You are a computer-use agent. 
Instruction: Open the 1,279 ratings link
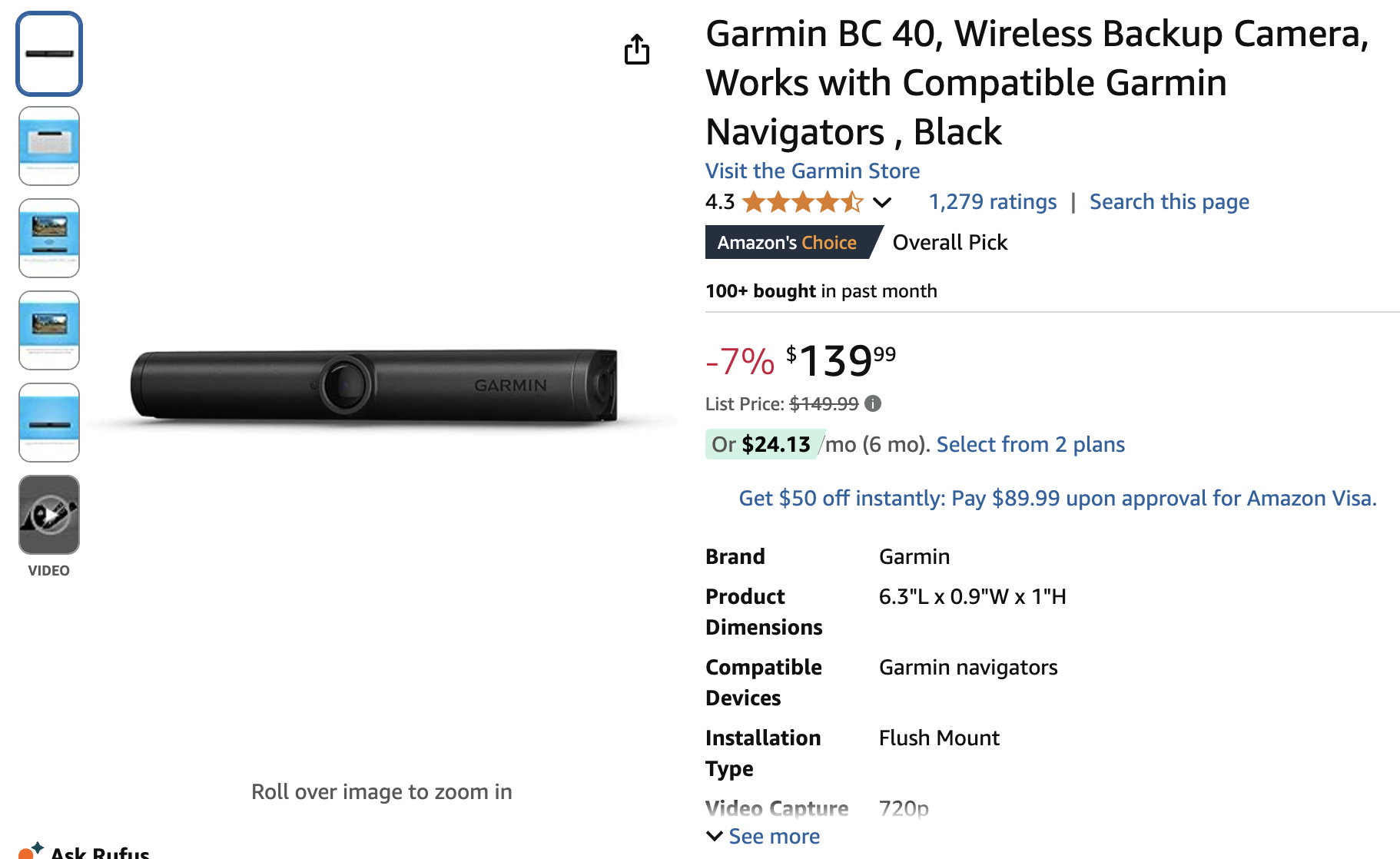pyautogui.click(x=993, y=202)
